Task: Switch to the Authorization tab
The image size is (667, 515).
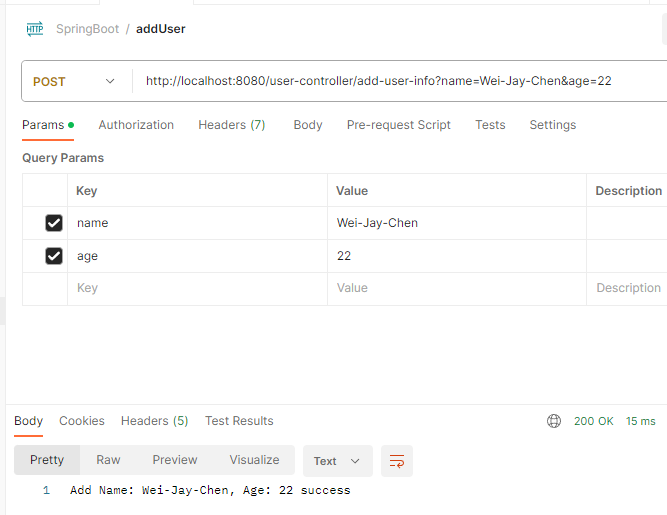Action: click(x=136, y=125)
